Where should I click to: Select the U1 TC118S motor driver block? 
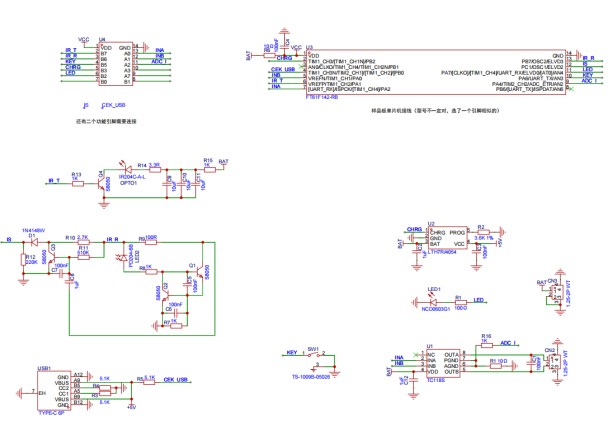coord(441,363)
